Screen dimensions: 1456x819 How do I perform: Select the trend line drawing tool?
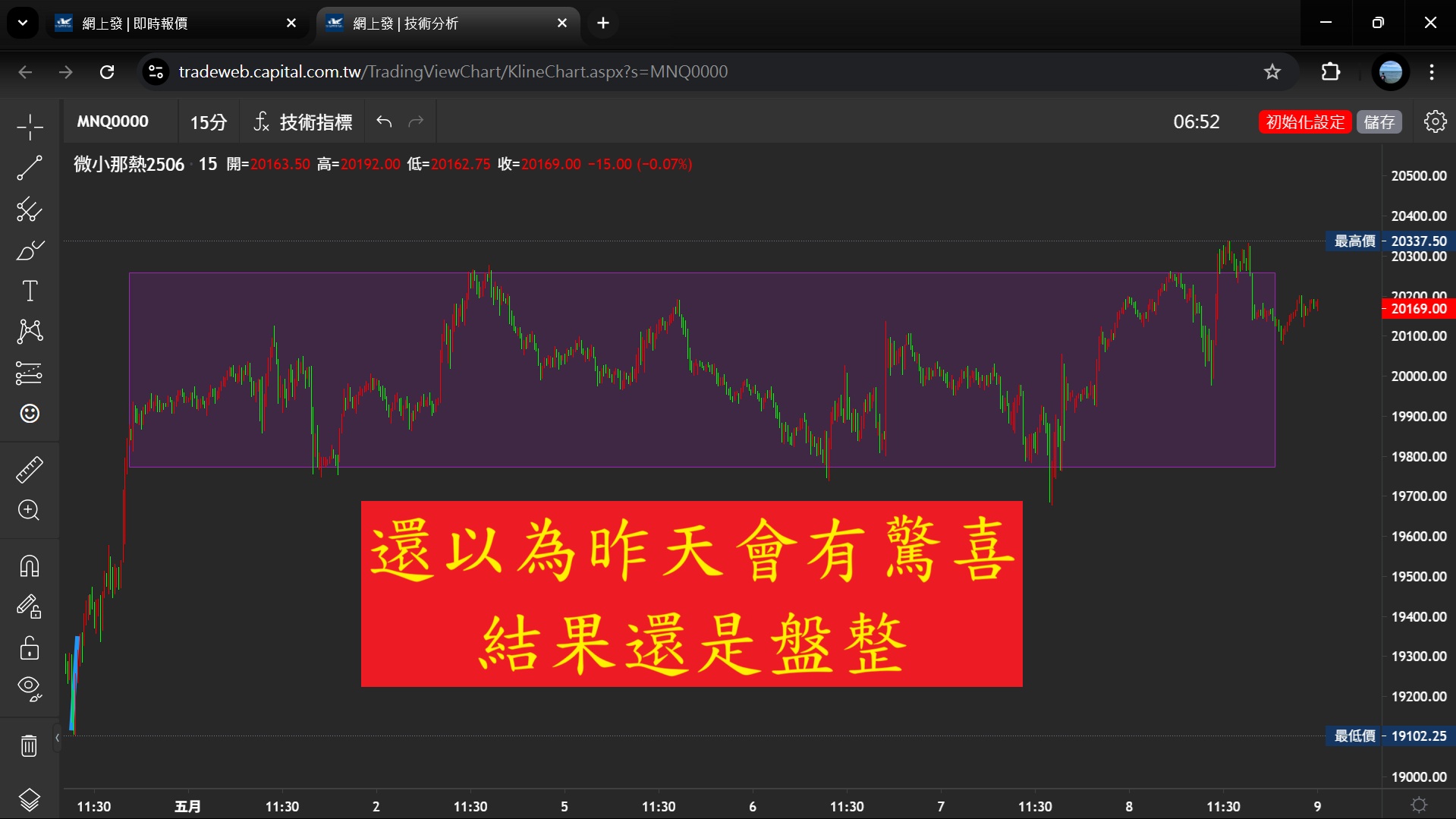click(30, 168)
